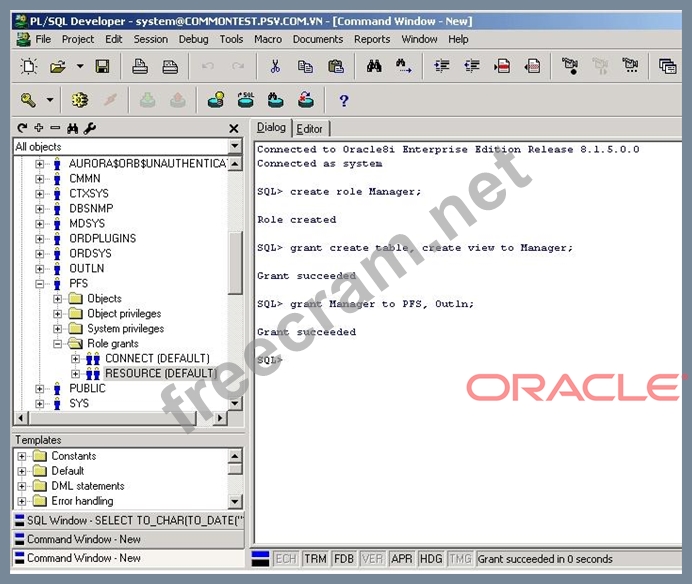The width and height of the screenshot is (692, 584).
Task: Open the Macro menu
Action: tap(268, 39)
